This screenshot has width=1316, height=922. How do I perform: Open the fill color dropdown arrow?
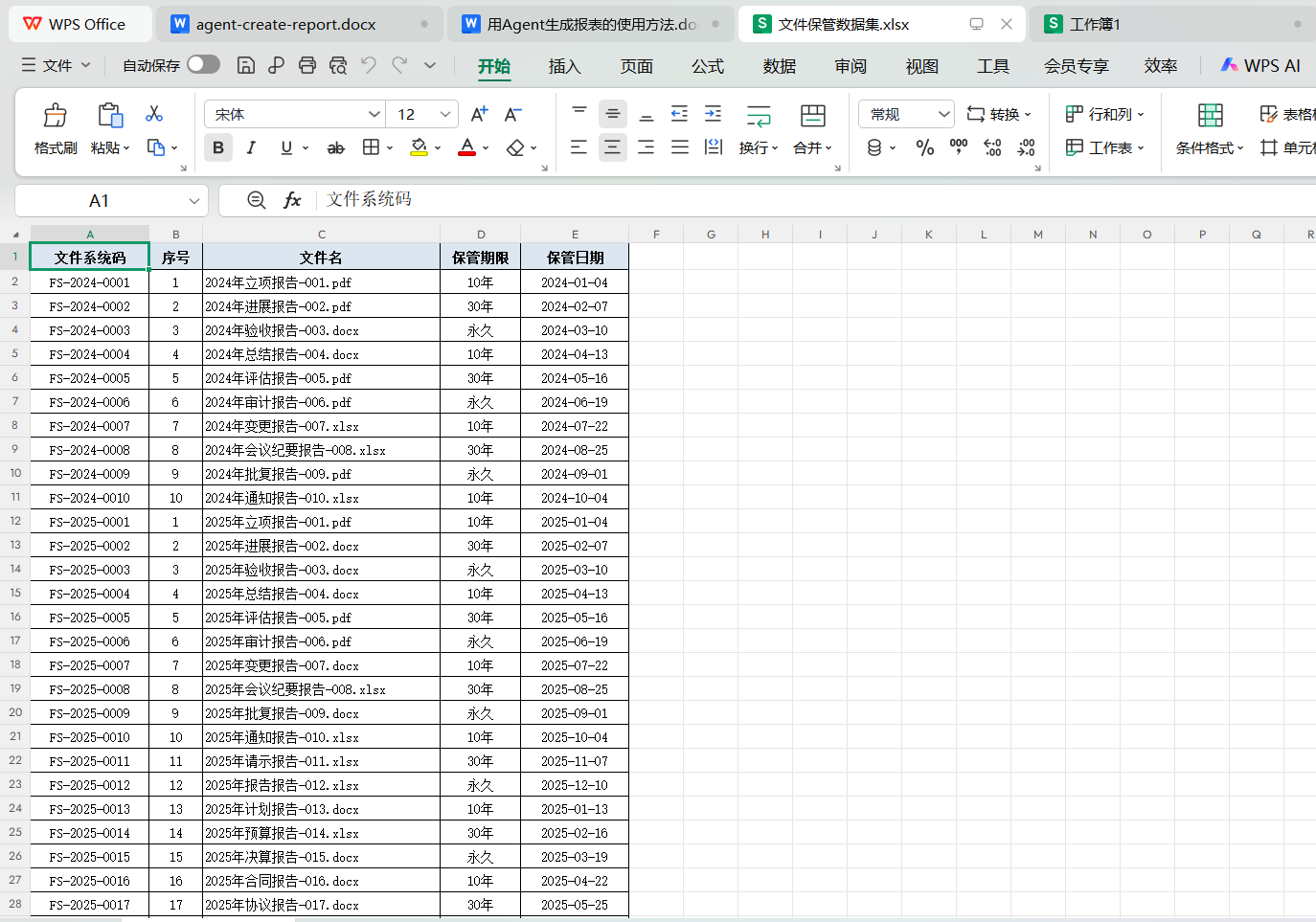(438, 148)
